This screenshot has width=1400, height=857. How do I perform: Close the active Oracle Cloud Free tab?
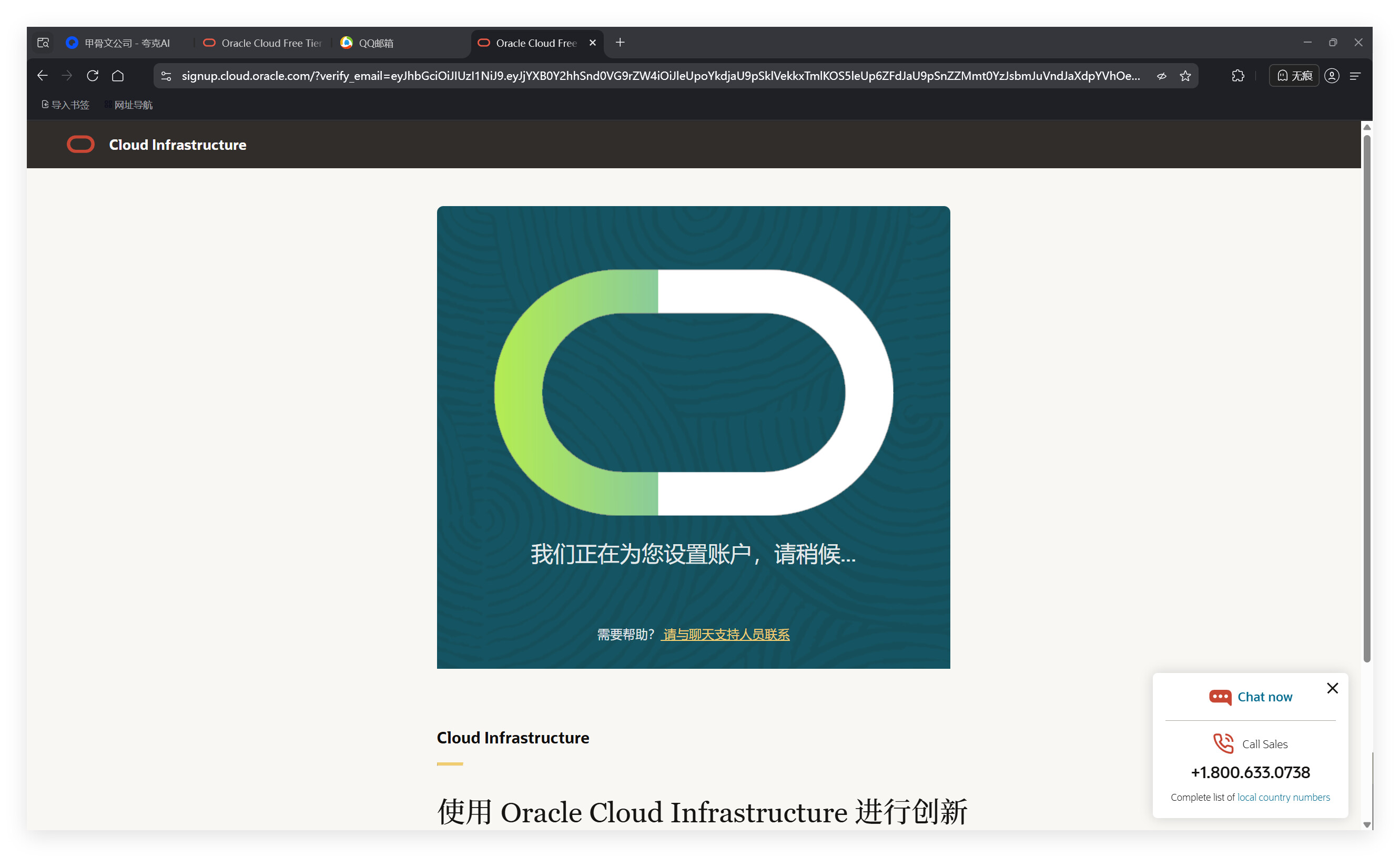point(593,43)
